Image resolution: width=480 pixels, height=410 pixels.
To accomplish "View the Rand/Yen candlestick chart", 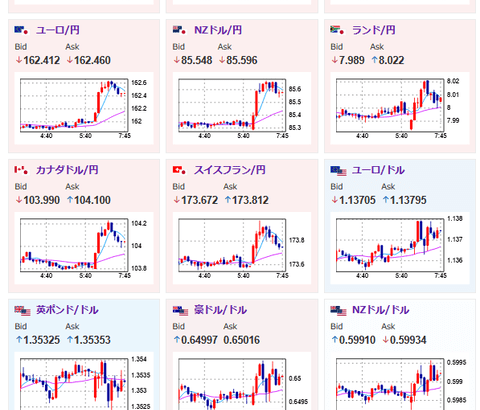I will tap(400, 108).
